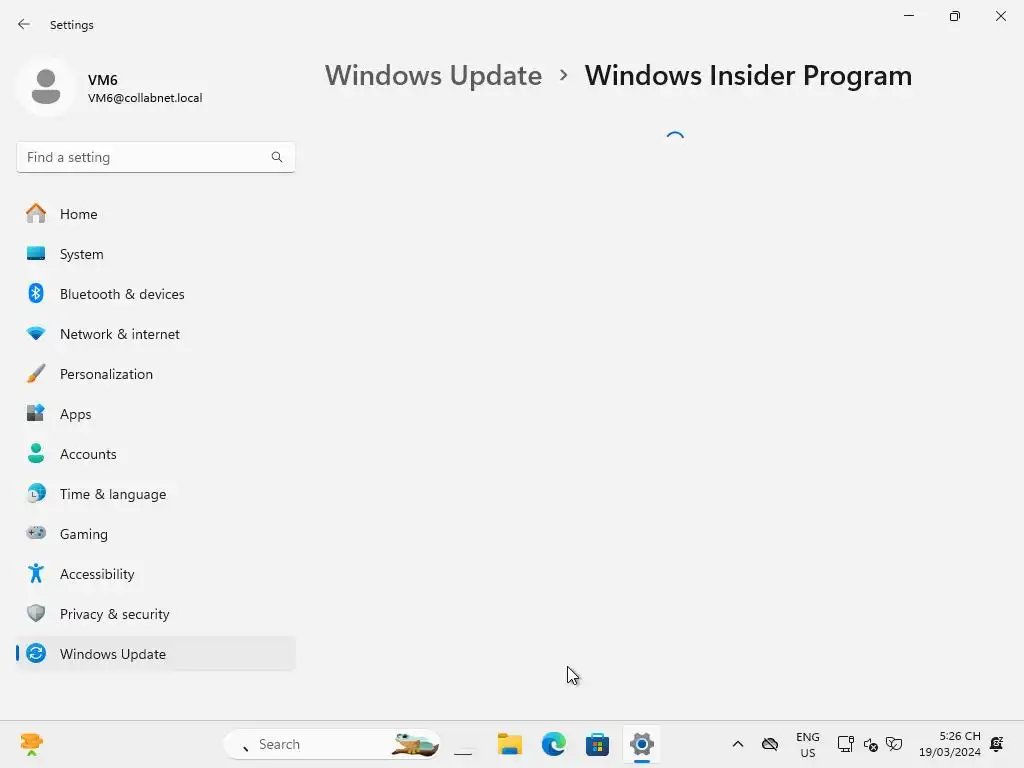This screenshot has height=768, width=1024.
Task: Show hidden tray icons chevron
Action: 738,744
